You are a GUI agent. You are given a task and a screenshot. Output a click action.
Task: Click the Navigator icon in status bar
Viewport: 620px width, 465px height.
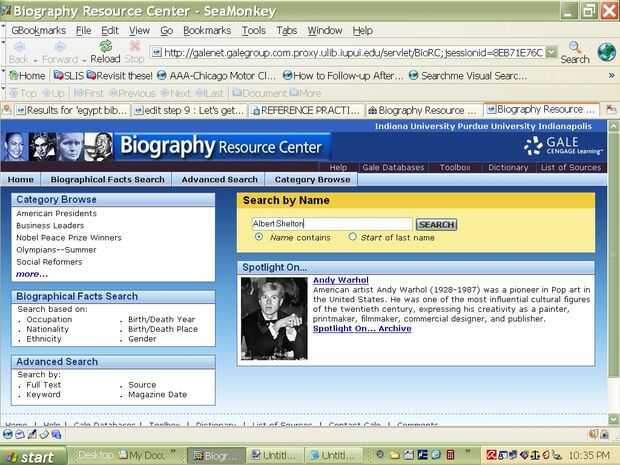pyautogui.click(x=8, y=434)
